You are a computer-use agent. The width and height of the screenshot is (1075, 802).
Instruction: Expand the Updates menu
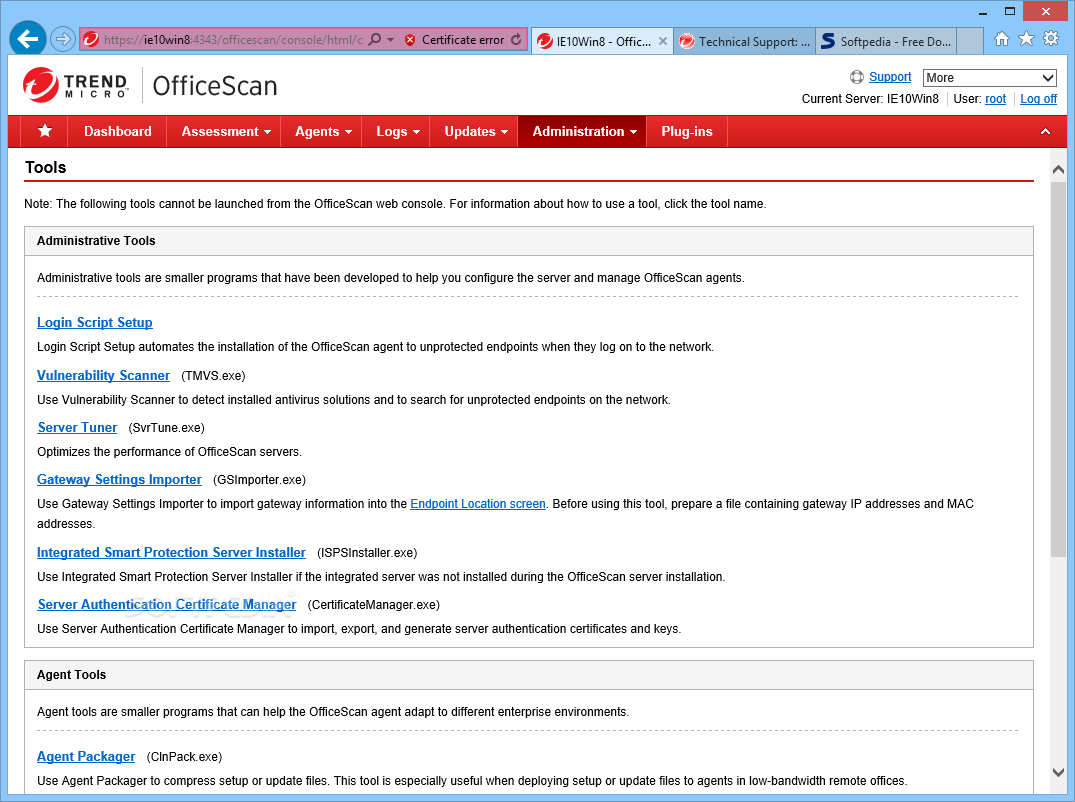(x=476, y=131)
